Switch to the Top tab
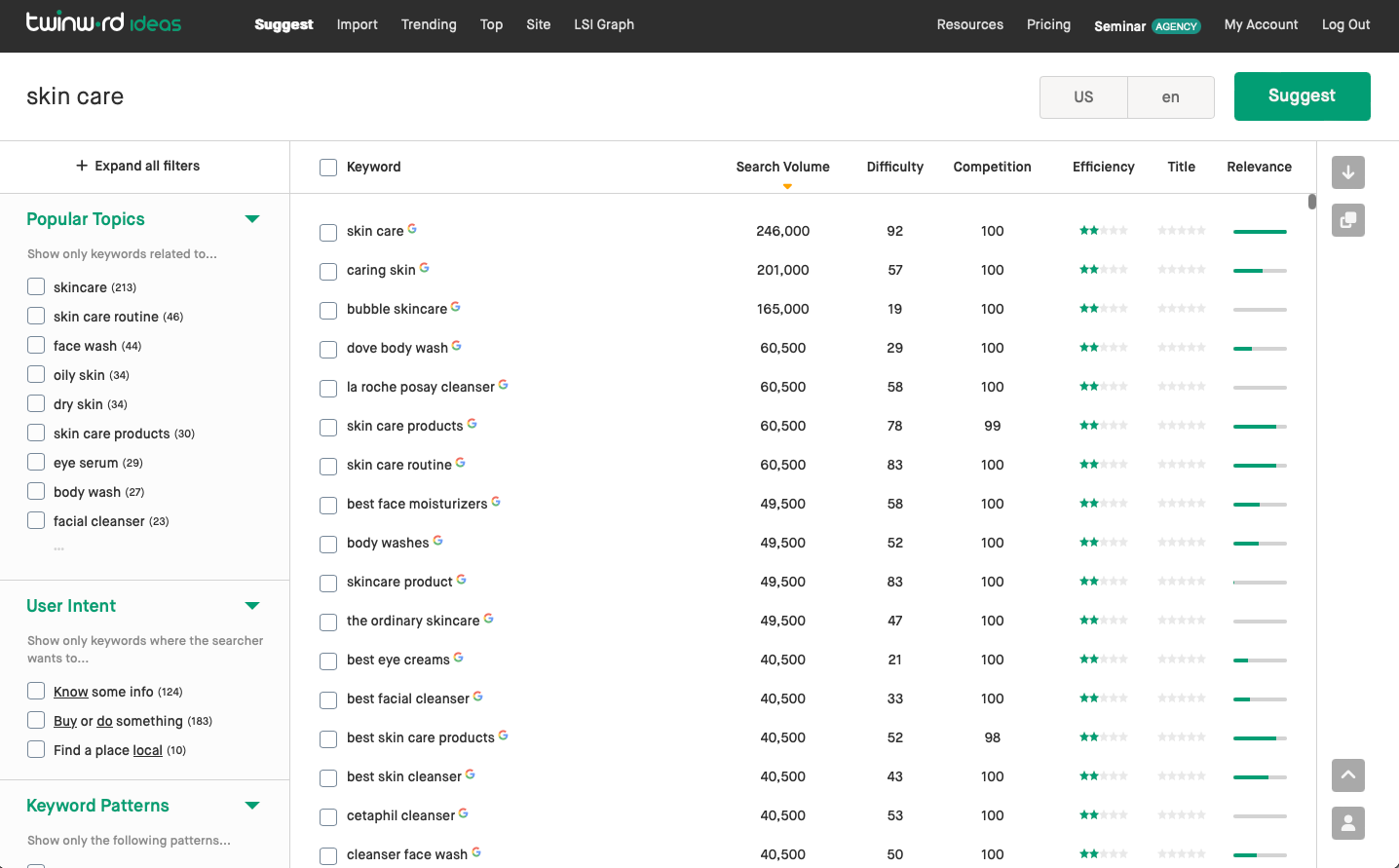Viewport: 1399px width, 868px height. [x=491, y=24]
